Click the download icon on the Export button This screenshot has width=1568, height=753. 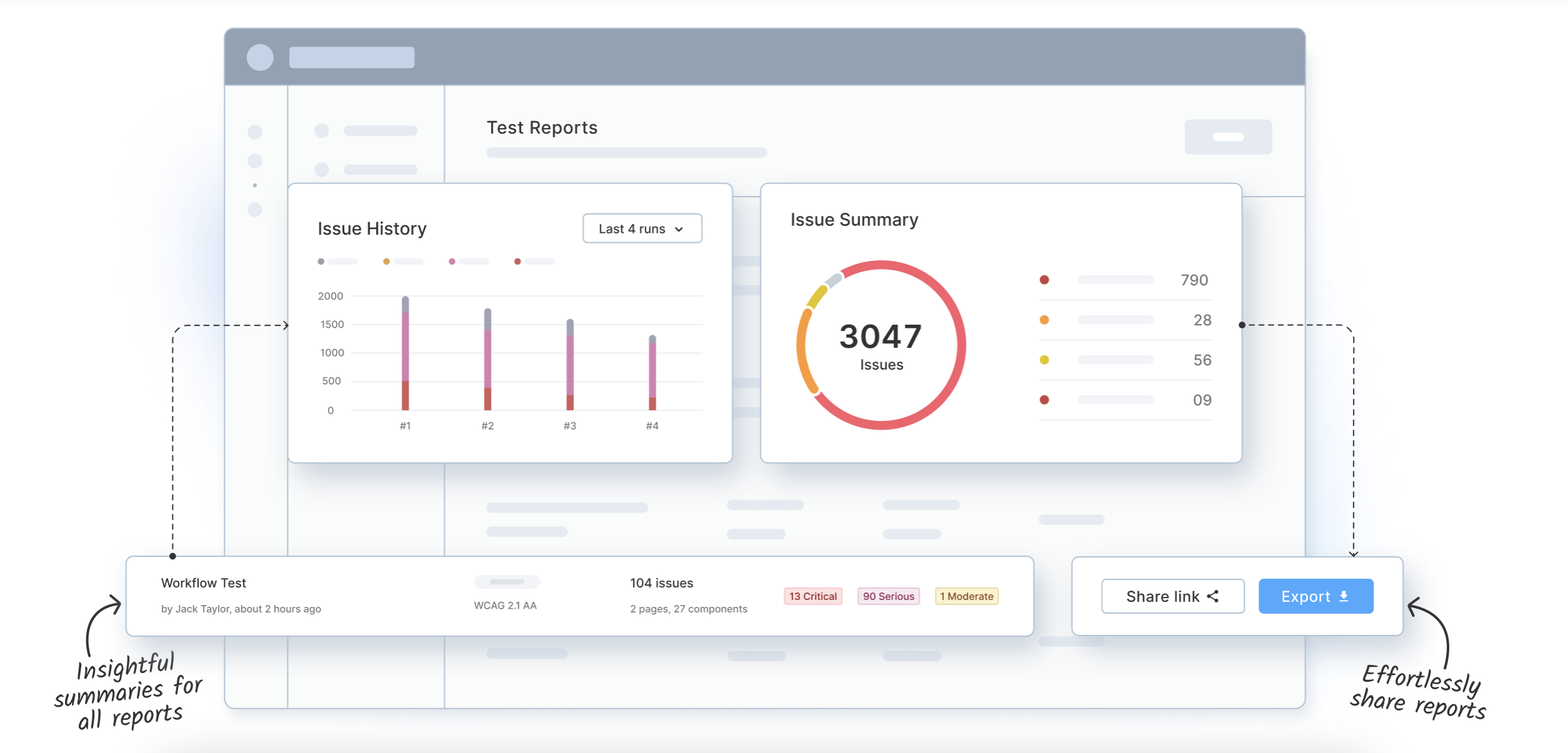coord(1344,596)
